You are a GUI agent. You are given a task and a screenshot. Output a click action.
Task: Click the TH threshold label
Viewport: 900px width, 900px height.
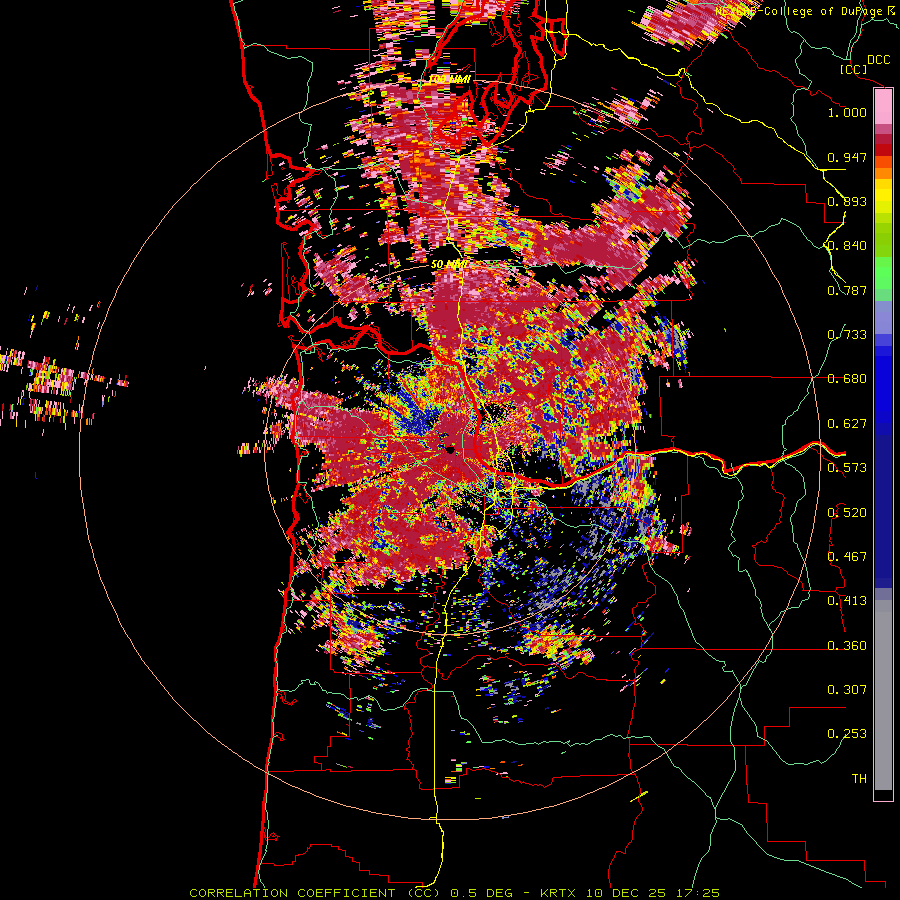click(x=859, y=779)
